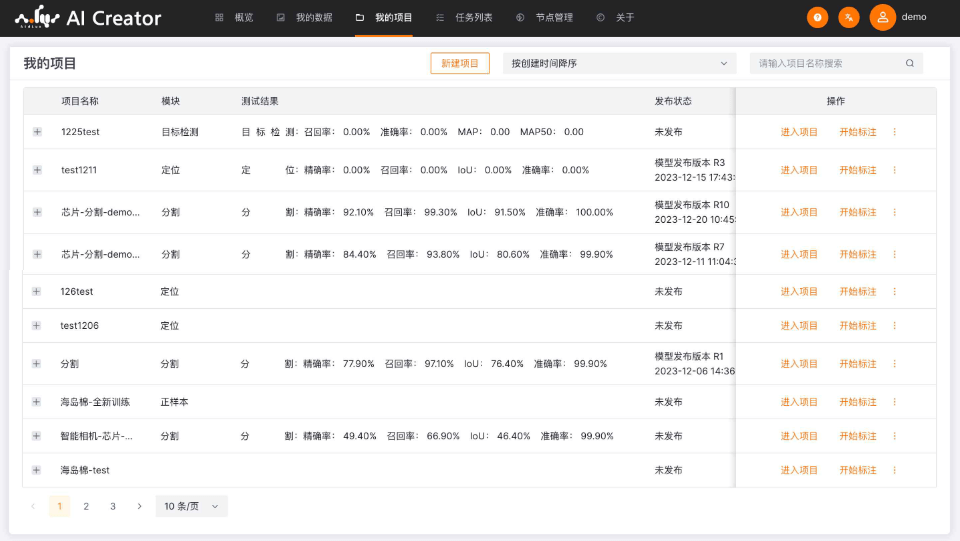Expand the 126test project row

coord(37,292)
